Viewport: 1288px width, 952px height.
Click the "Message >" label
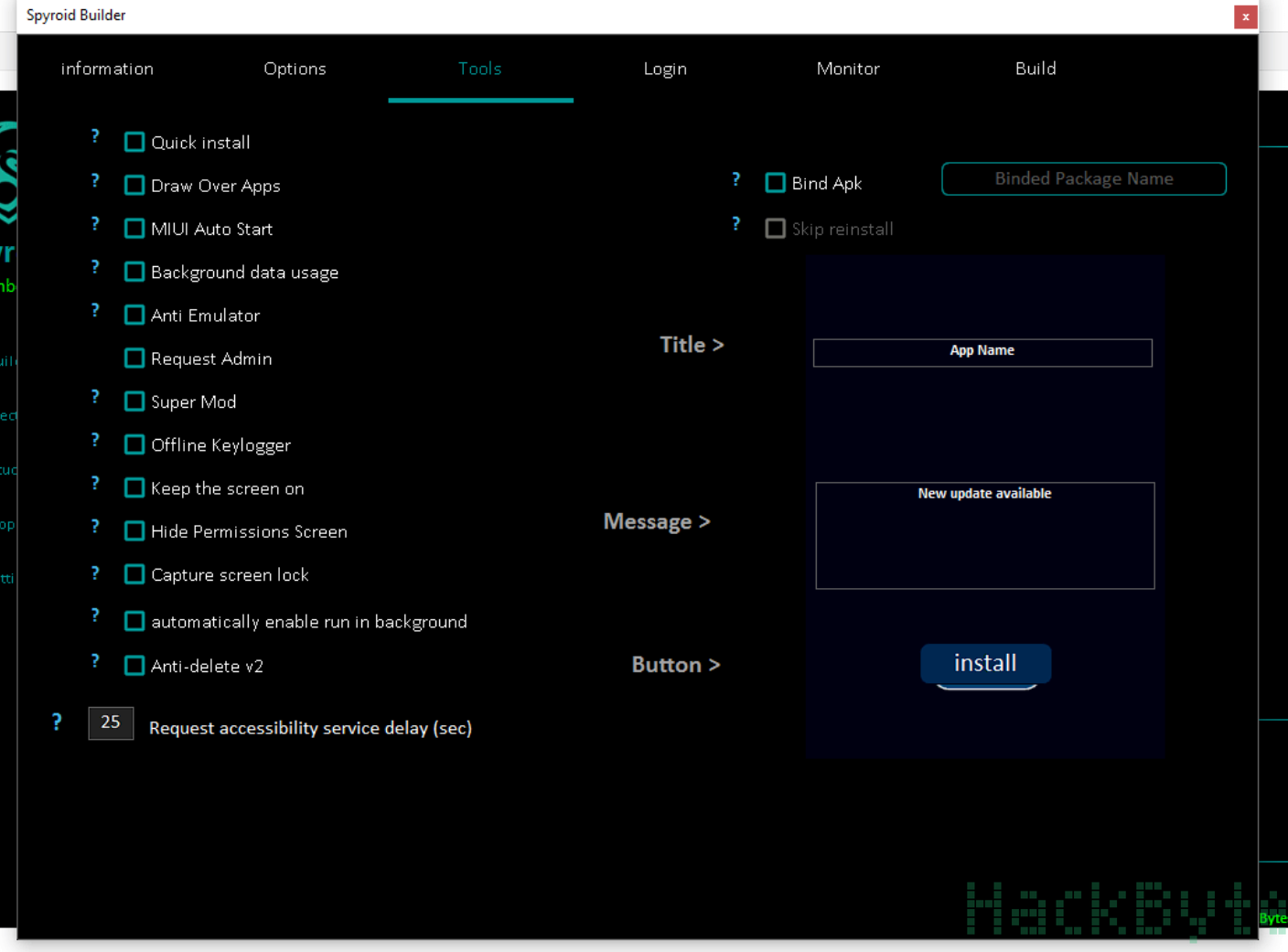(657, 521)
